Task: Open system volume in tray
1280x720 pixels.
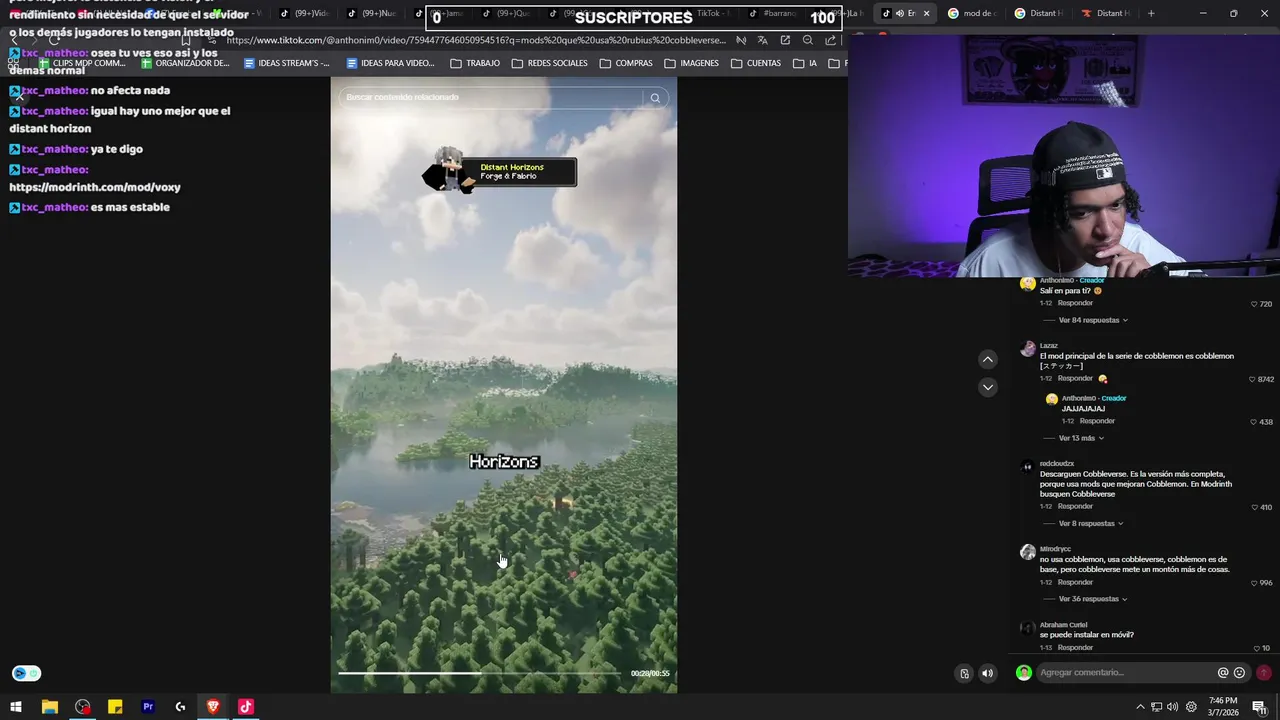Action: click(1172, 707)
